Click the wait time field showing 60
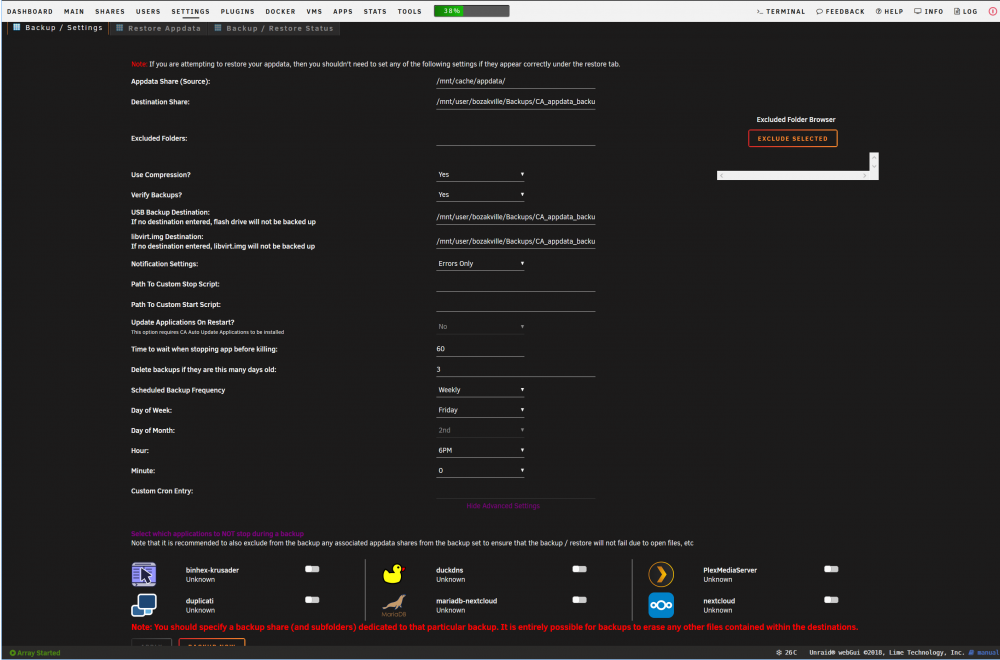This screenshot has height=660, width=1000. [x=480, y=349]
